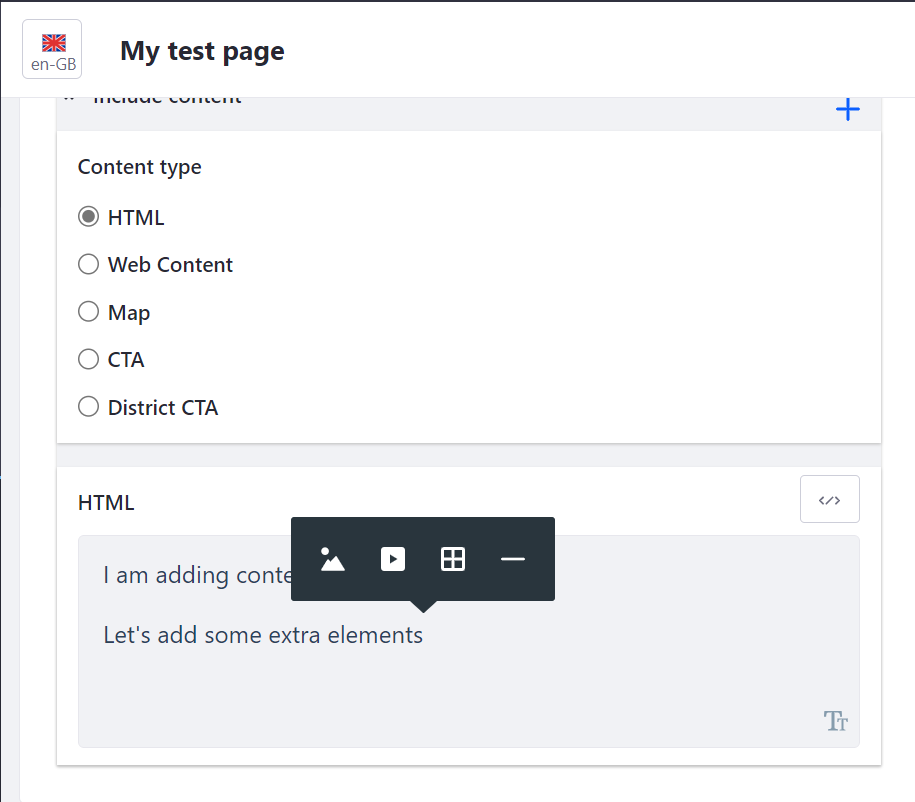
Task: Select the HTML content type
Action: pyautogui.click(x=88, y=216)
